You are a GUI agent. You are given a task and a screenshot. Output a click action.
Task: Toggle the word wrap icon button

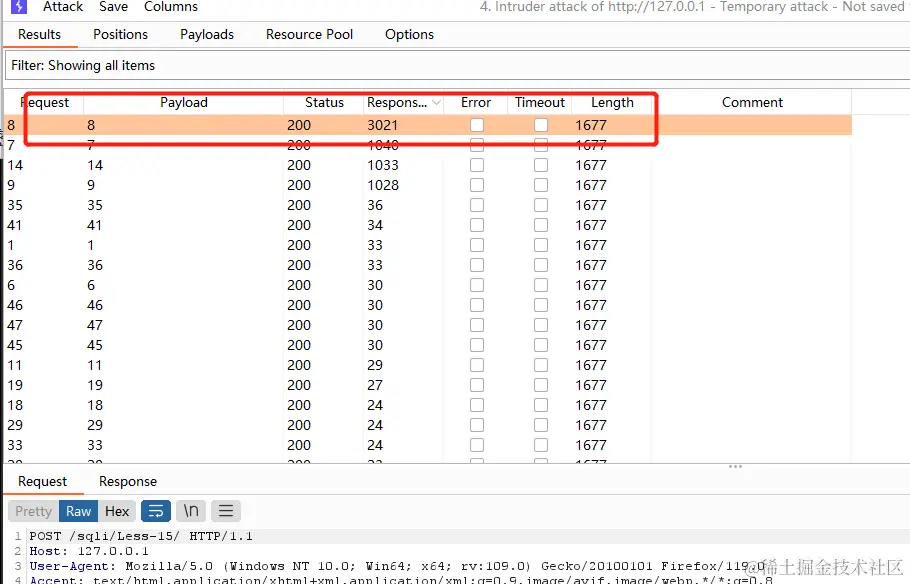coord(156,511)
